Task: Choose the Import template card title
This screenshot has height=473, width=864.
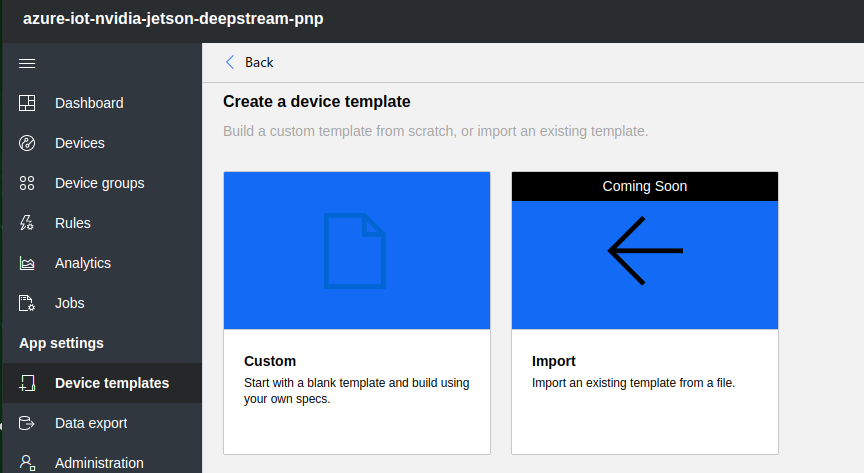Action: coord(554,361)
